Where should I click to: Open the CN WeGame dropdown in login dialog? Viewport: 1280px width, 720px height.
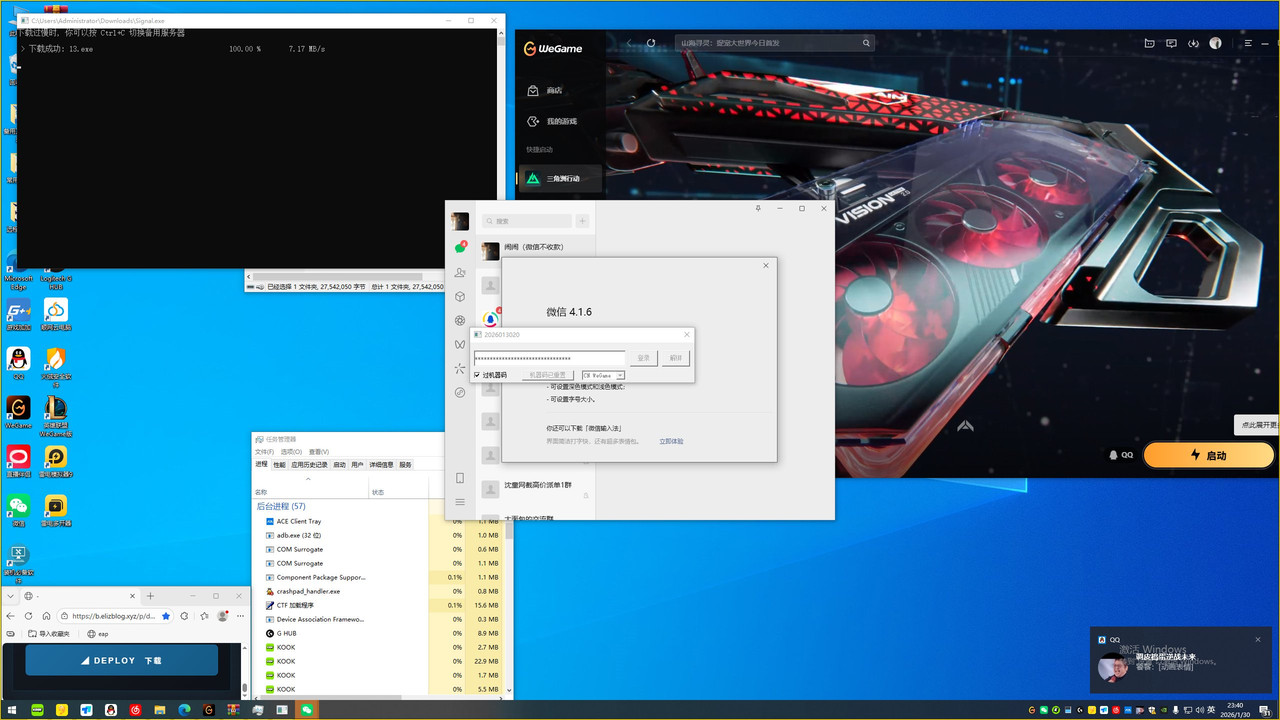tap(603, 375)
